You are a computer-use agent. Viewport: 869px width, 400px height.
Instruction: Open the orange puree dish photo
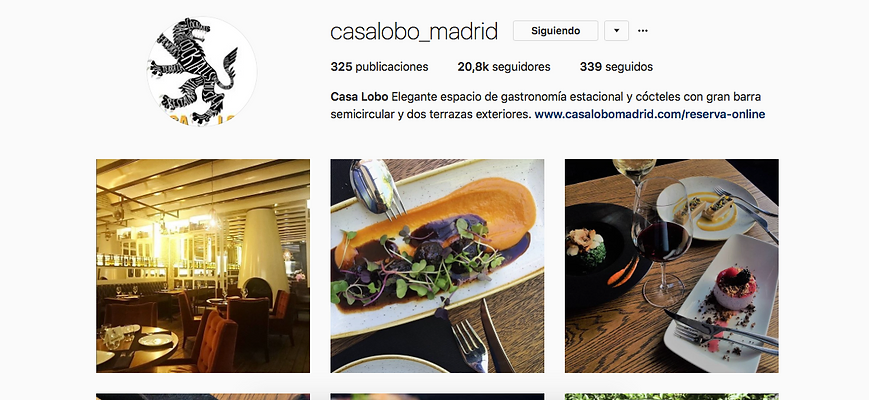pos(437,266)
